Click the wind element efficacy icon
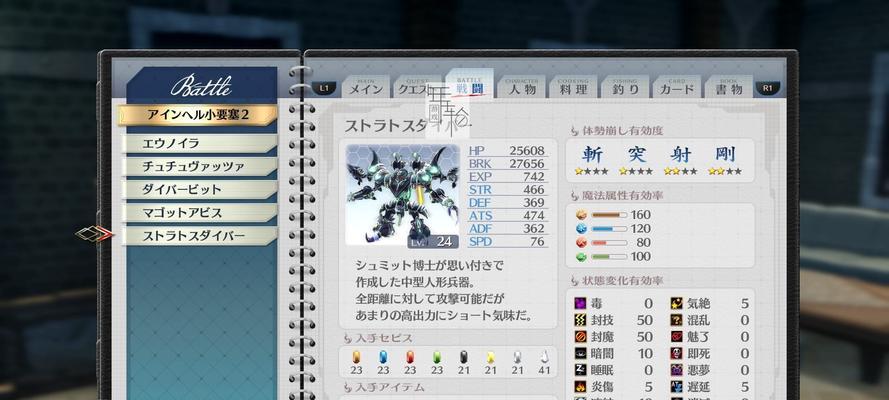Viewport: 889px width, 400px height. (581, 257)
